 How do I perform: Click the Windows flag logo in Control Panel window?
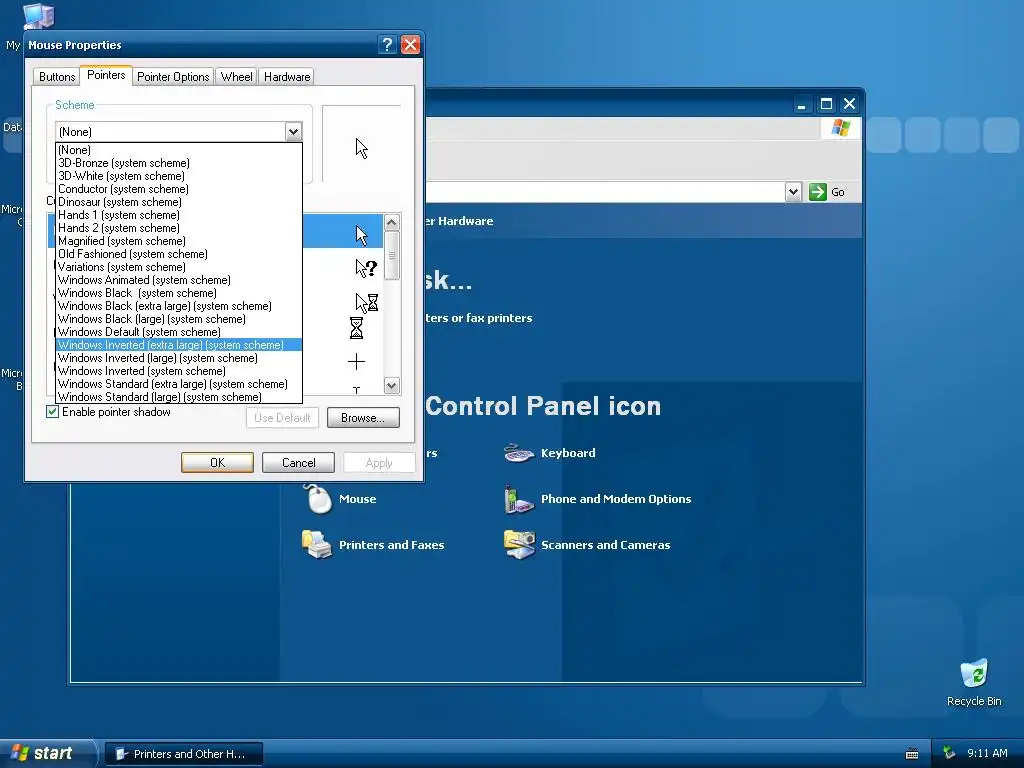pos(840,127)
